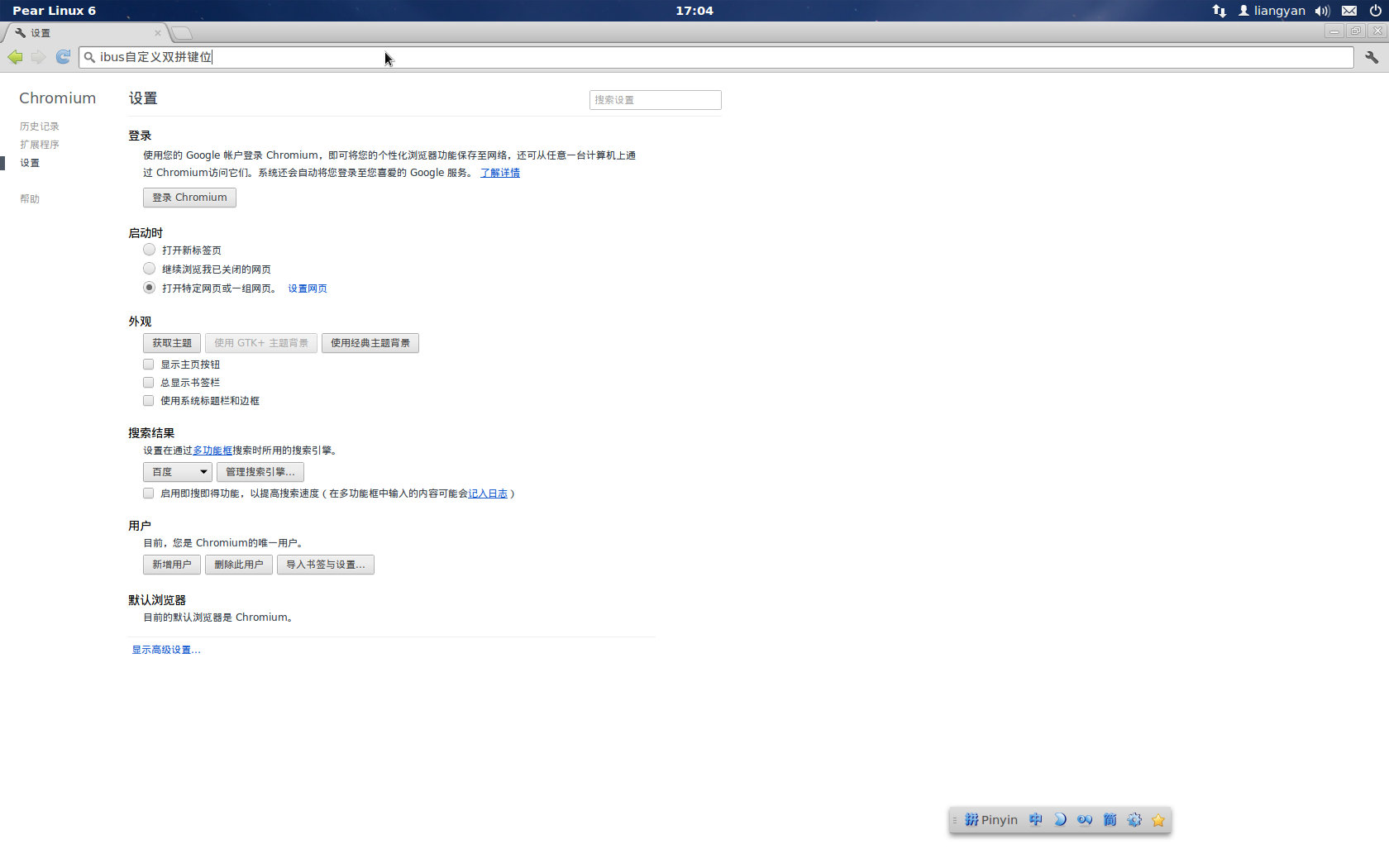Viewport: 1389px width, 868px height.
Task: Click the 使用经典主题背景 button
Action: pyautogui.click(x=370, y=343)
